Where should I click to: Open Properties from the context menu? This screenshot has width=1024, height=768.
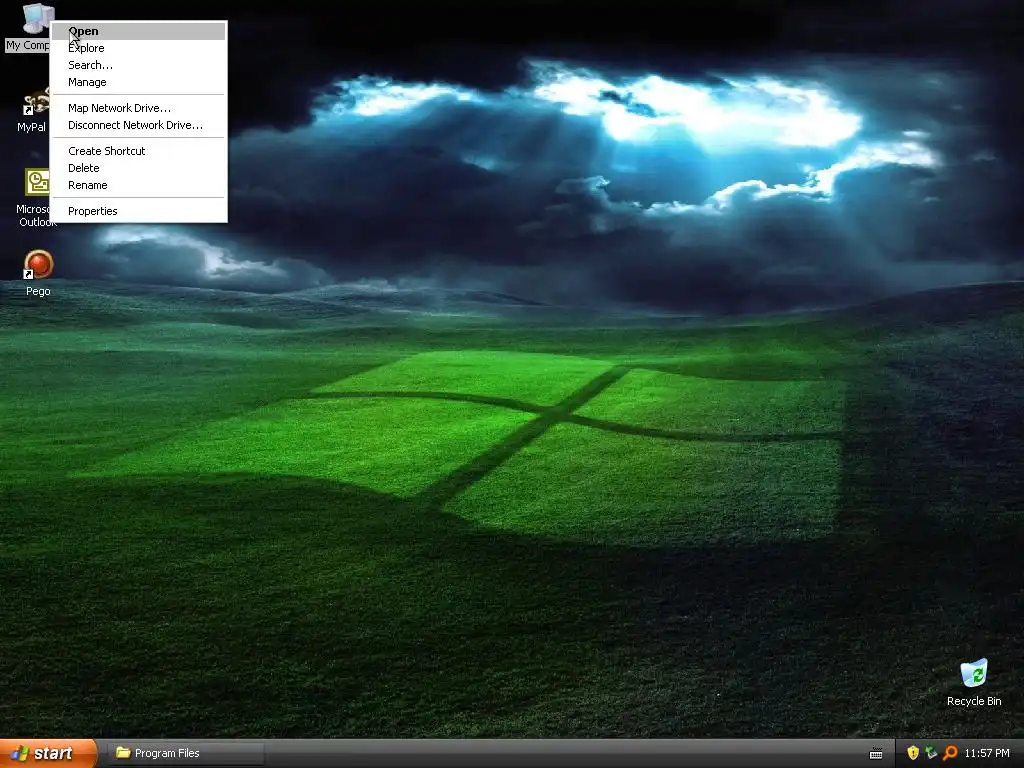click(x=138, y=211)
